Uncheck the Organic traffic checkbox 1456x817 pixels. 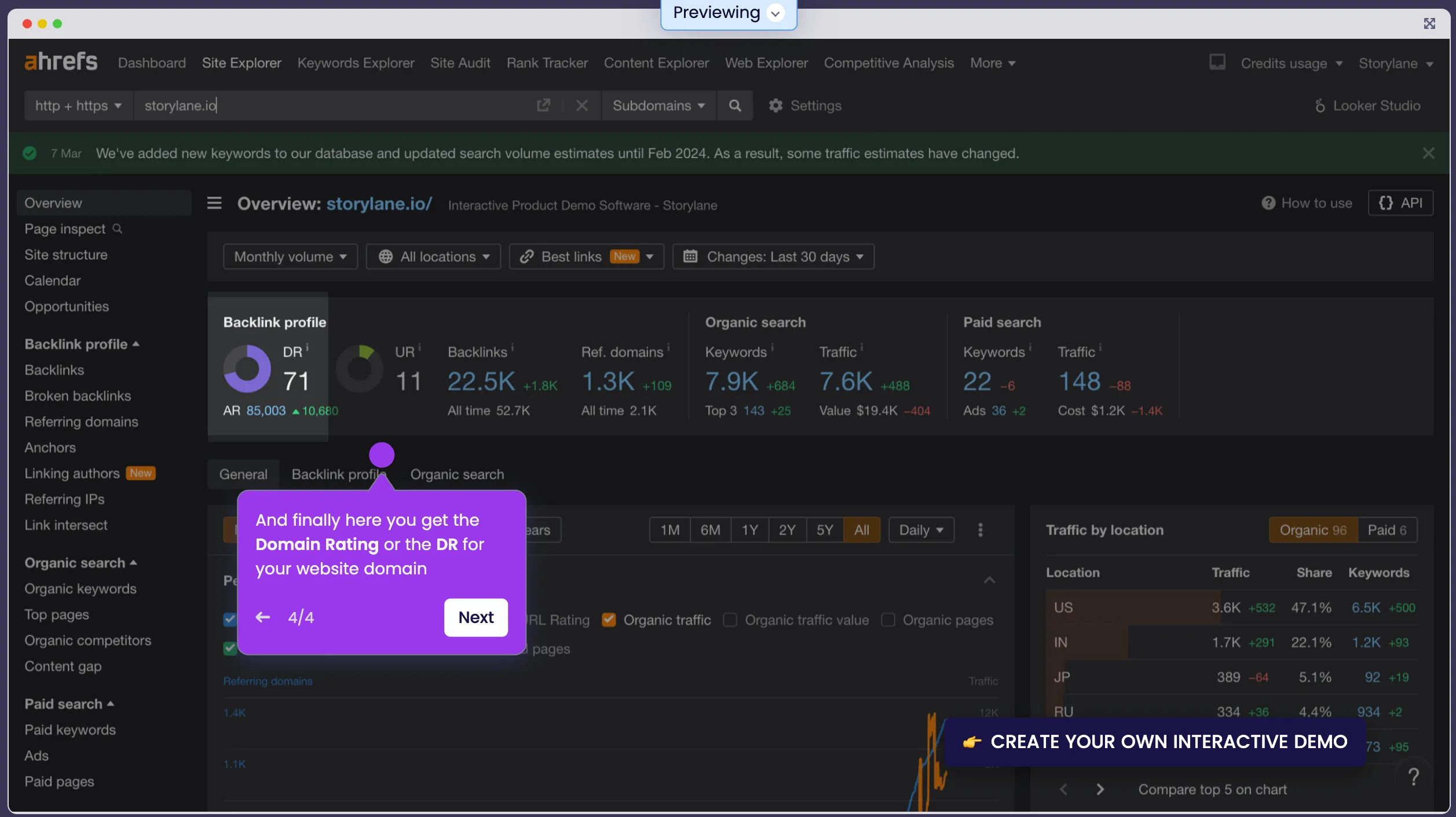[609, 620]
